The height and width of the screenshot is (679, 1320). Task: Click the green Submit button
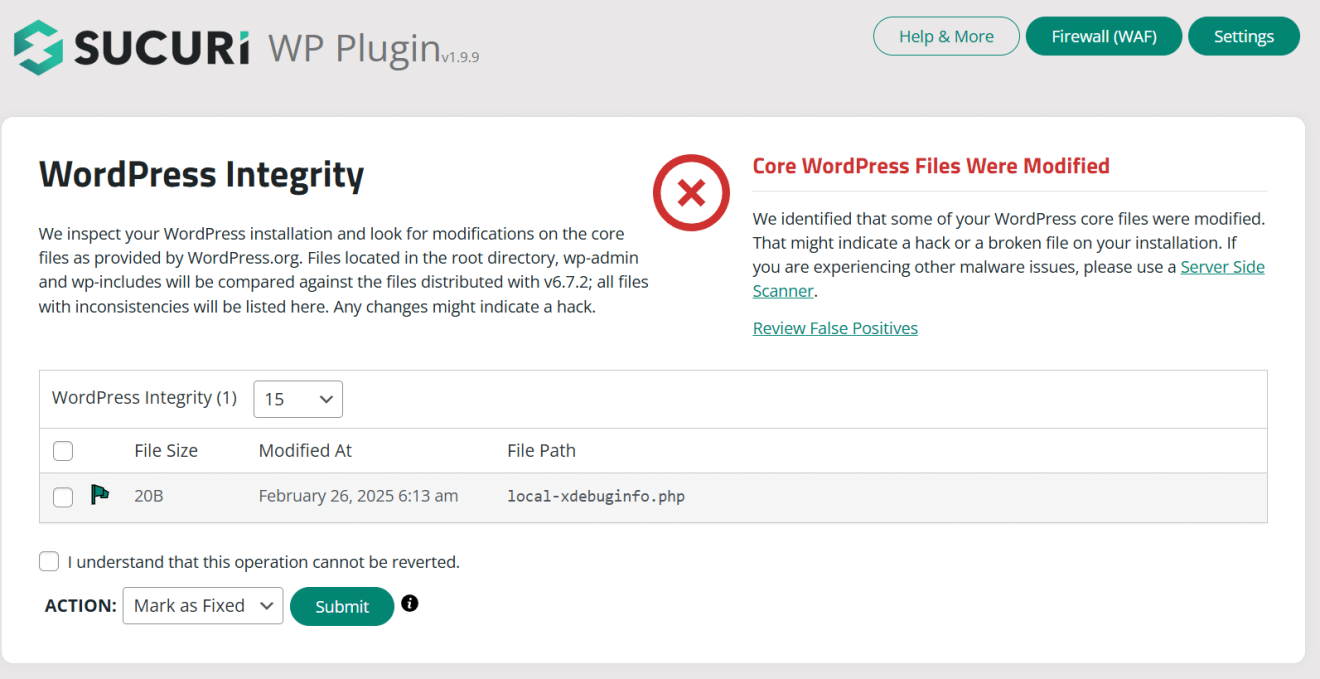pos(342,606)
